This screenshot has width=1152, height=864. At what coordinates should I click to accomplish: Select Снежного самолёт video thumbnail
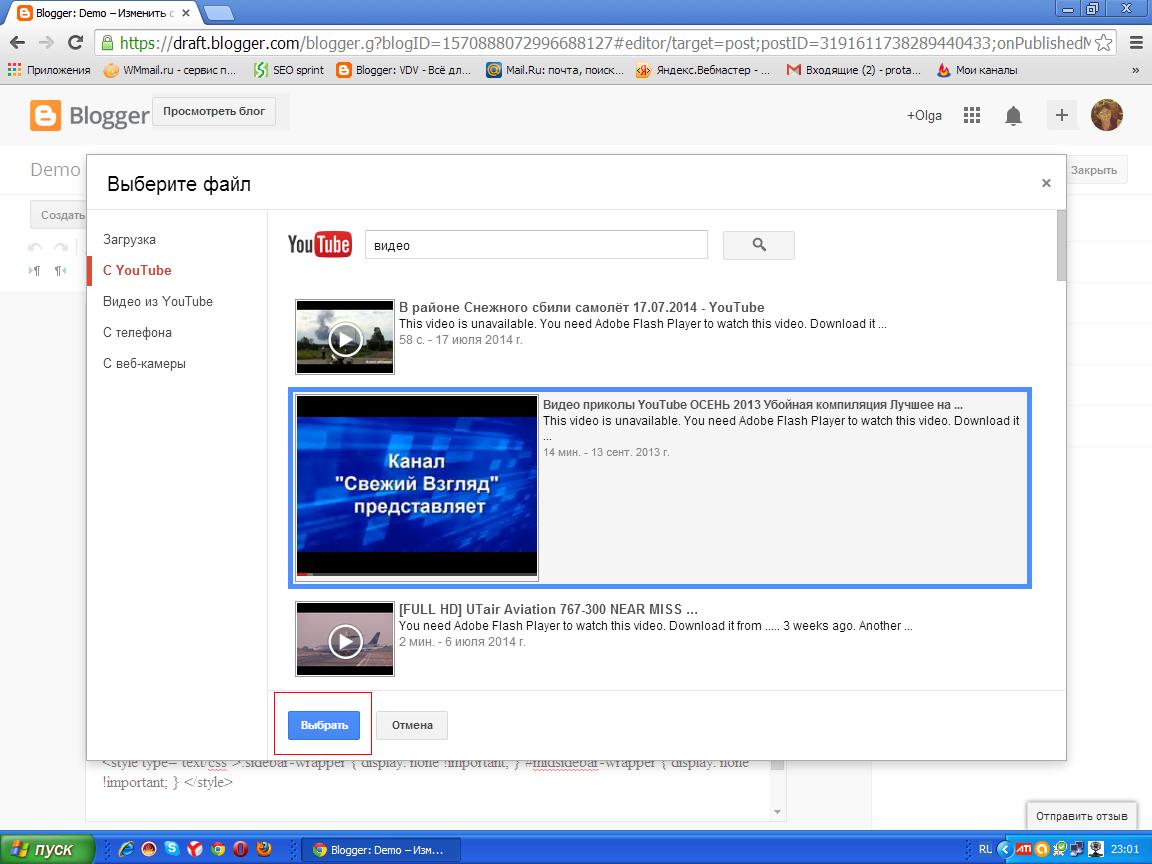click(x=345, y=337)
